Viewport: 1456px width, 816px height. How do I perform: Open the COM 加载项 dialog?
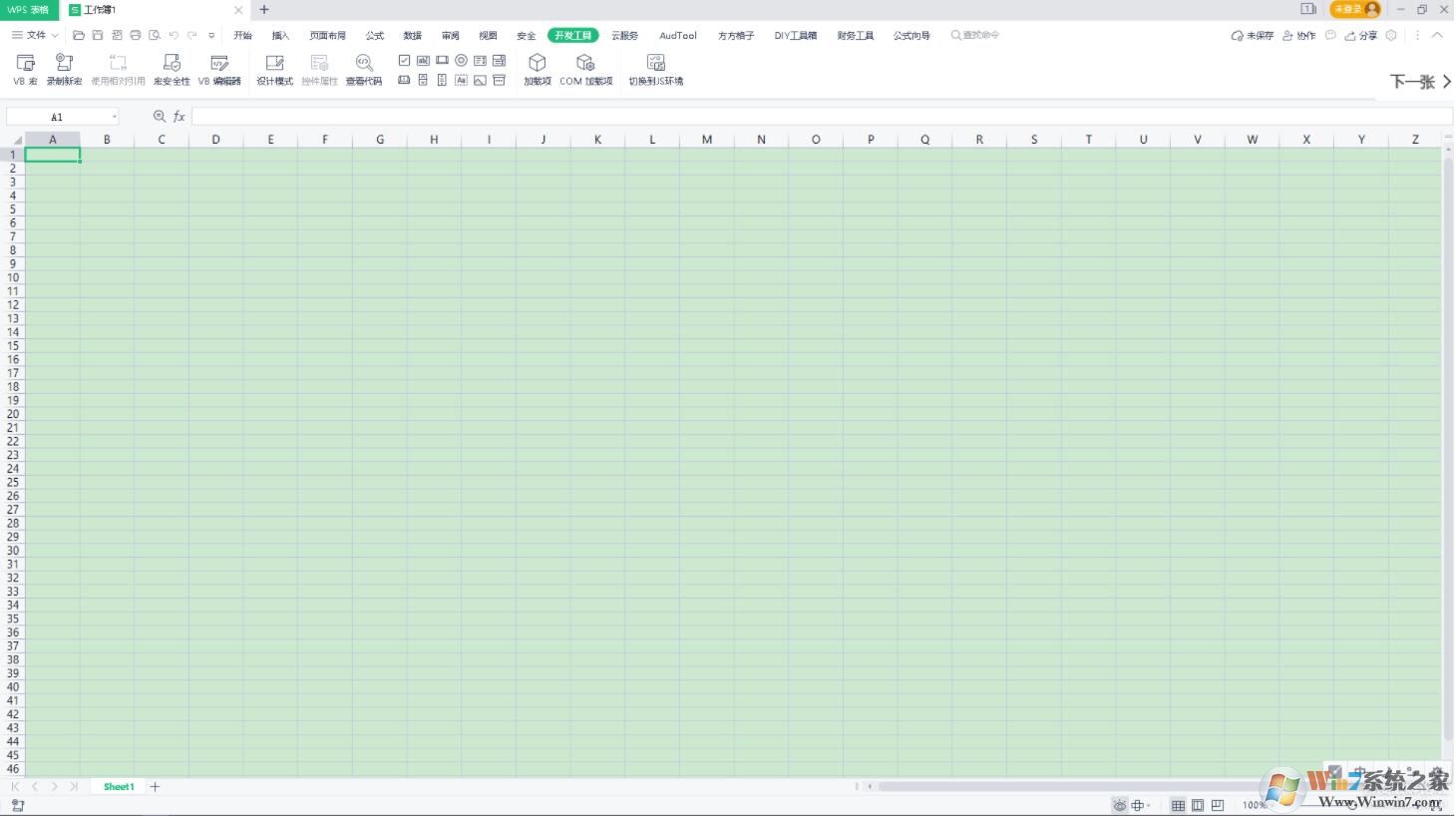point(585,68)
